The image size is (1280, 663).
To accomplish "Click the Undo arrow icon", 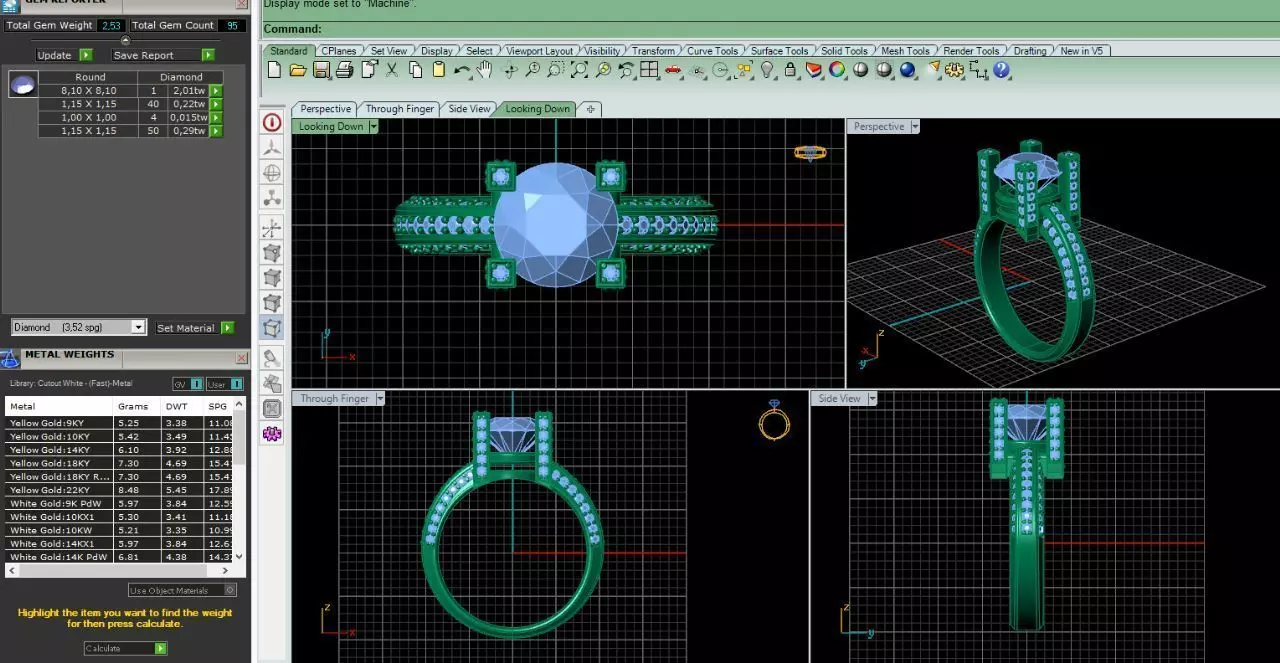I will pos(462,70).
